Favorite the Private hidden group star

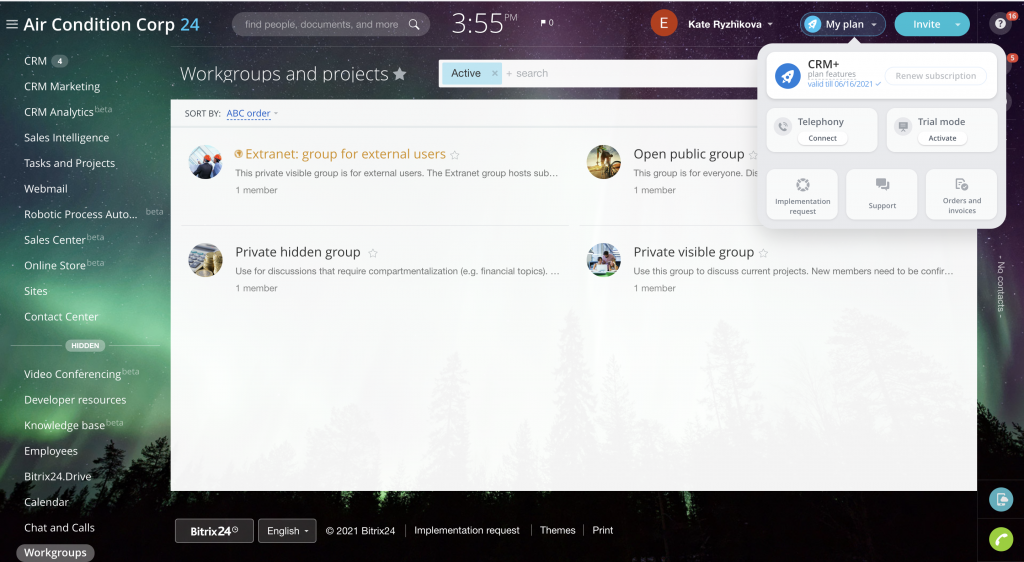(374, 253)
